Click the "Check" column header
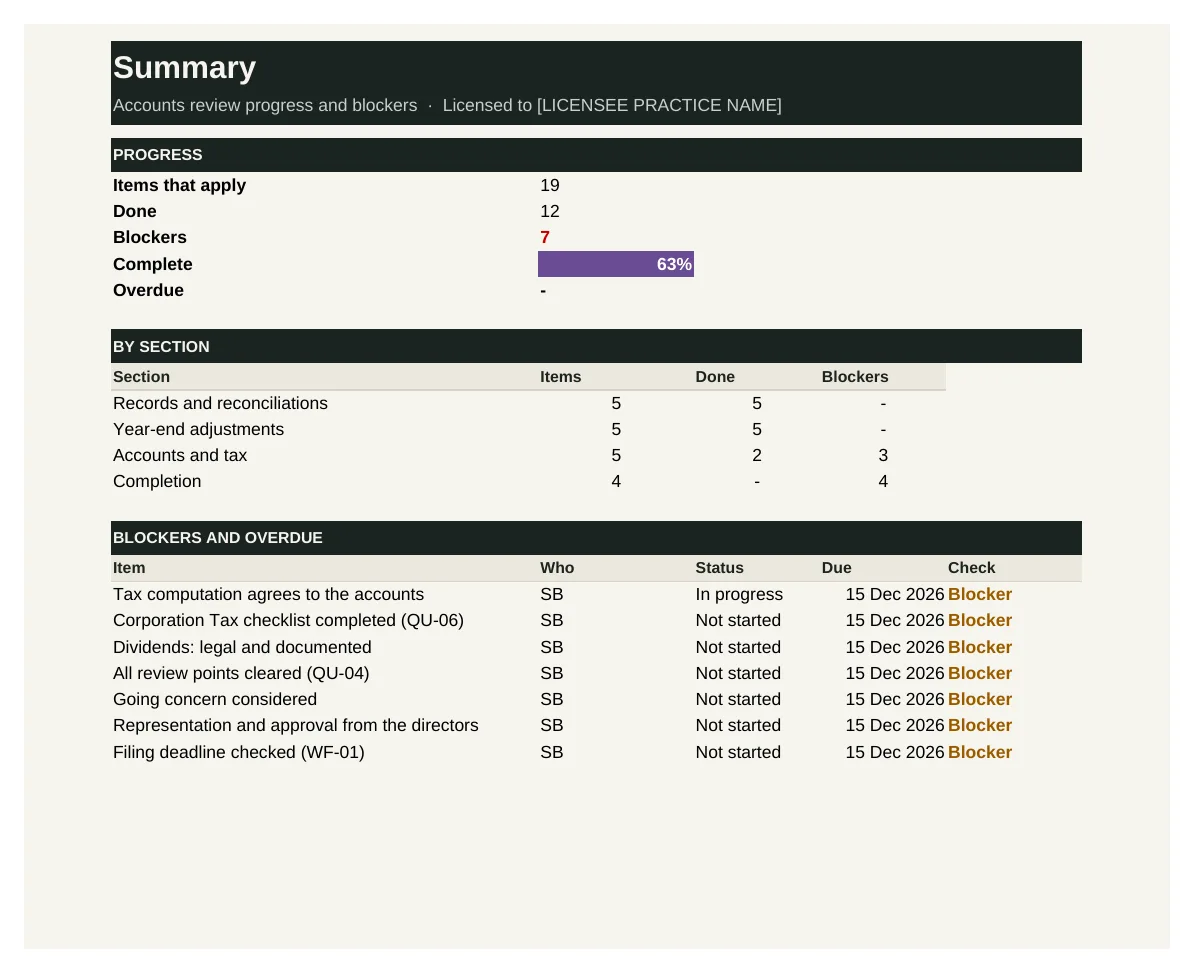1194x973 pixels. point(972,568)
